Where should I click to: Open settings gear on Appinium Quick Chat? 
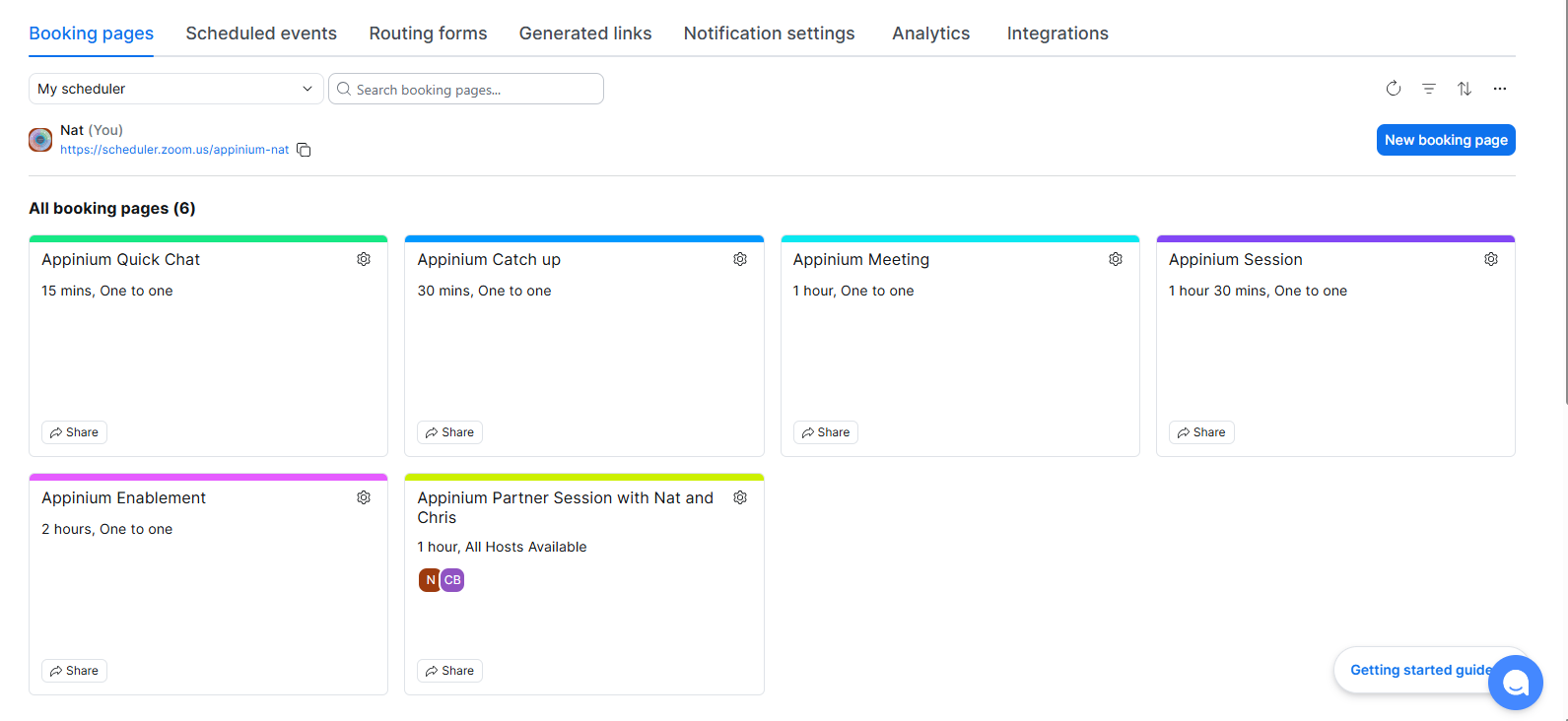tap(364, 259)
